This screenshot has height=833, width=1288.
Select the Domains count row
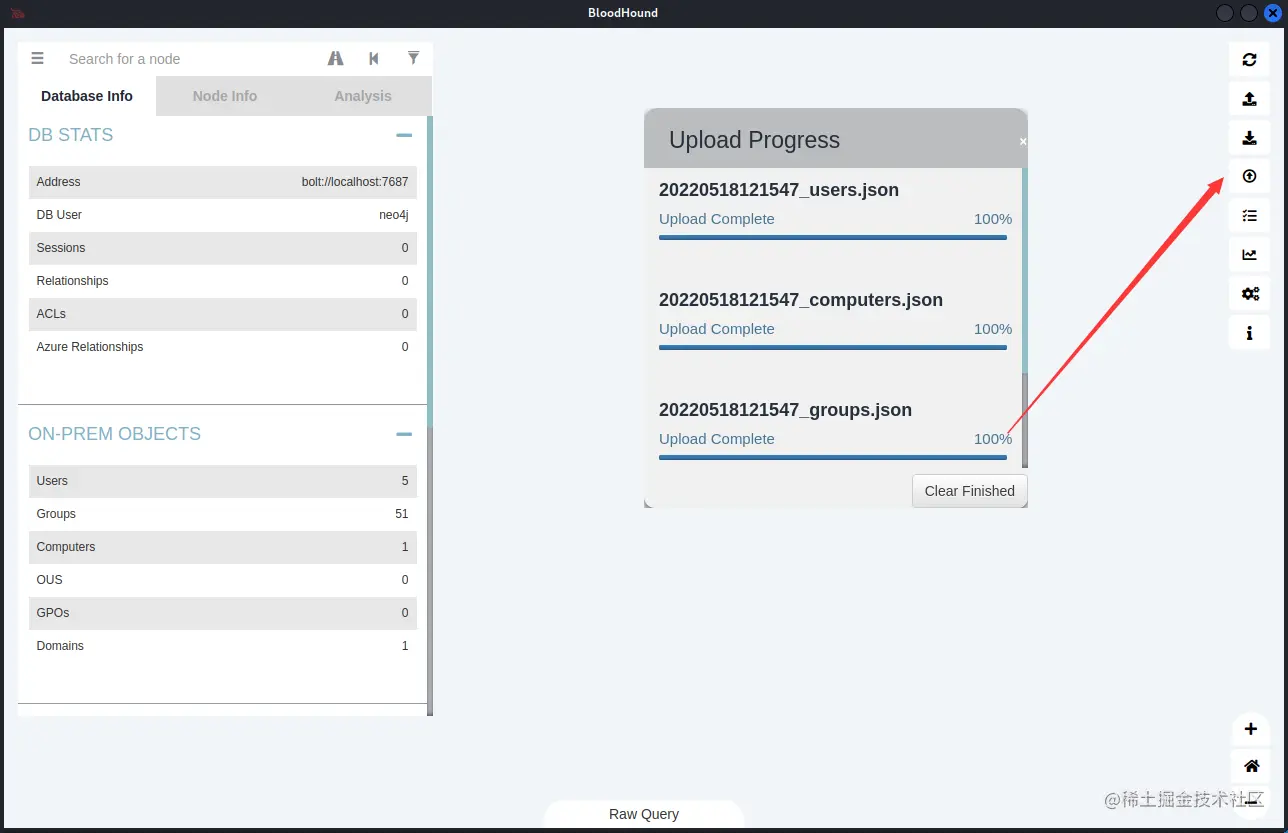[x=223, y=646]
